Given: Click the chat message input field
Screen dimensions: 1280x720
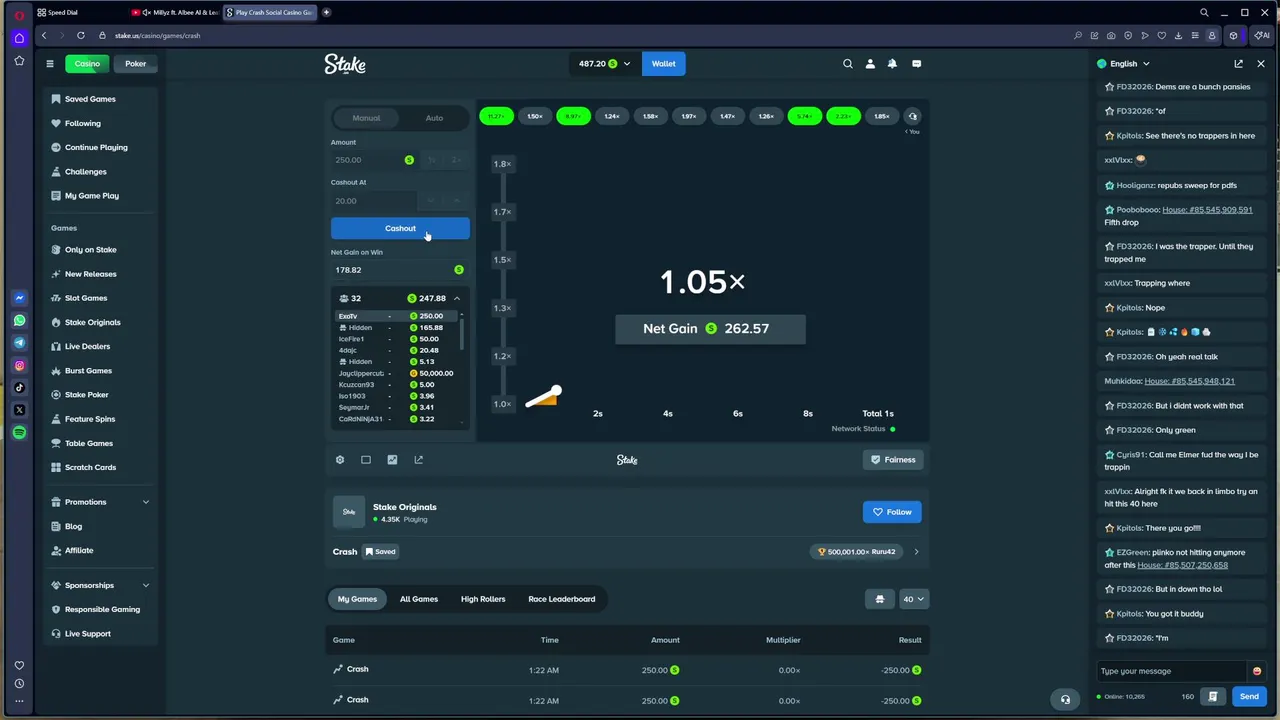Looking at the screenshot, I should click(x=1172, y=671).
